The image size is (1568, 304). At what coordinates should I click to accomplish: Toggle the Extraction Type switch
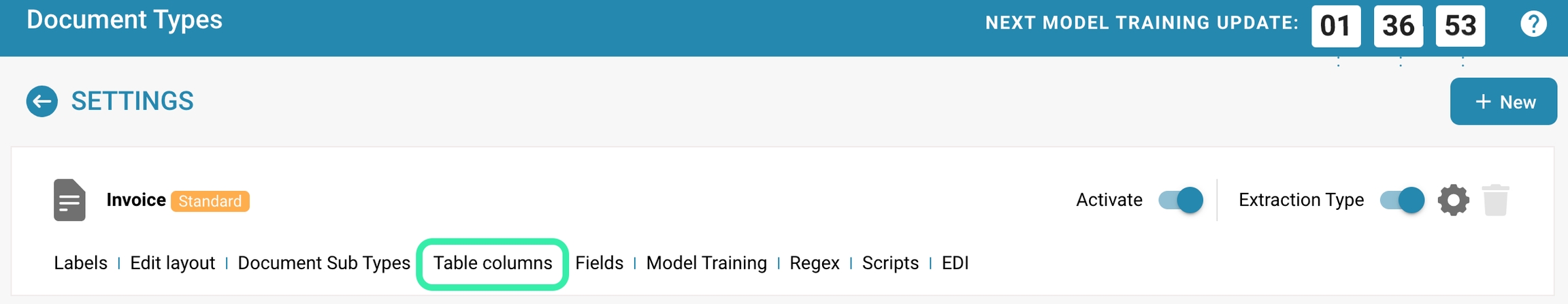click(1402, 200)
